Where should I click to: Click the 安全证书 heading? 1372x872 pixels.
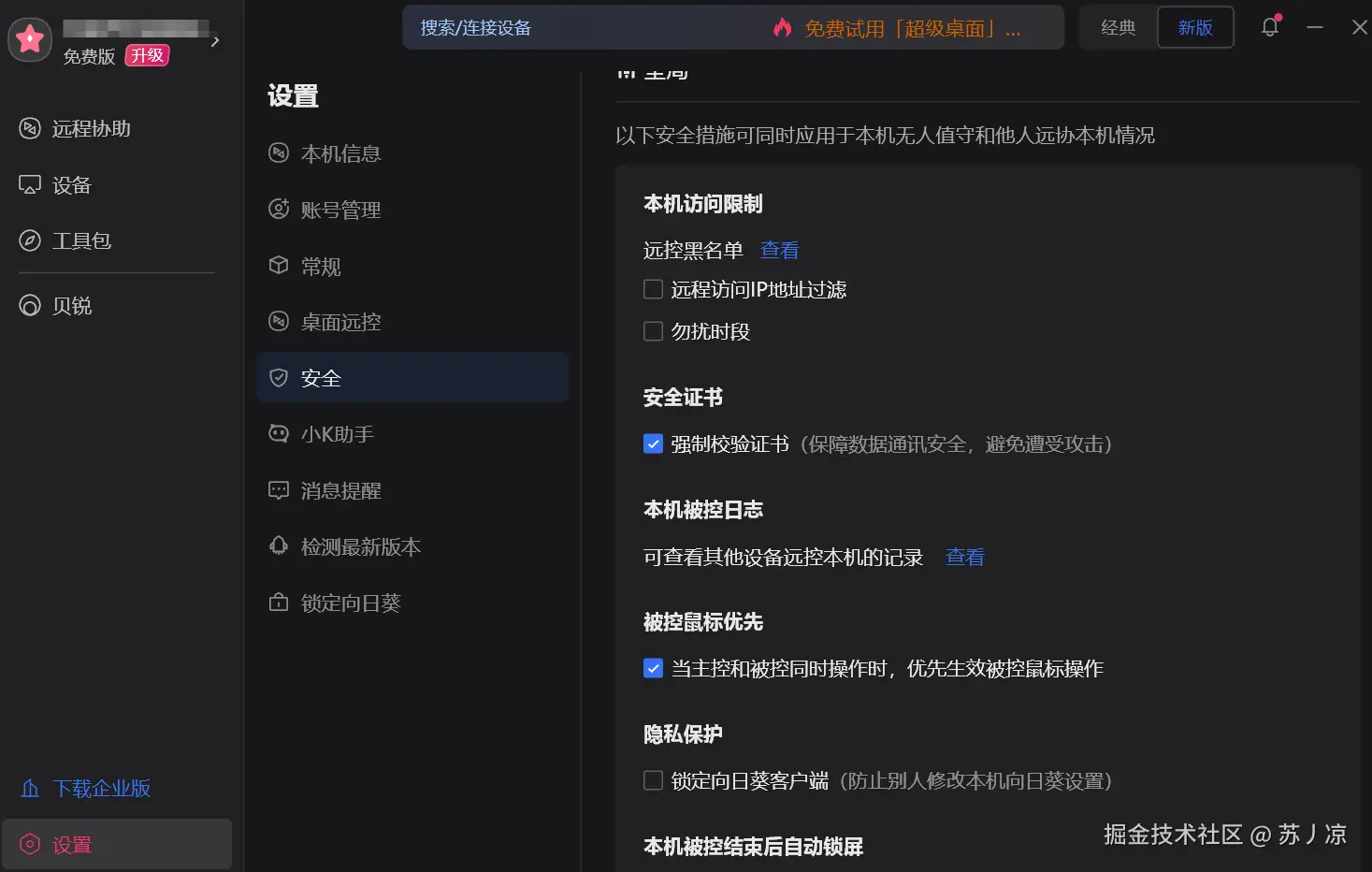point(683,398)
